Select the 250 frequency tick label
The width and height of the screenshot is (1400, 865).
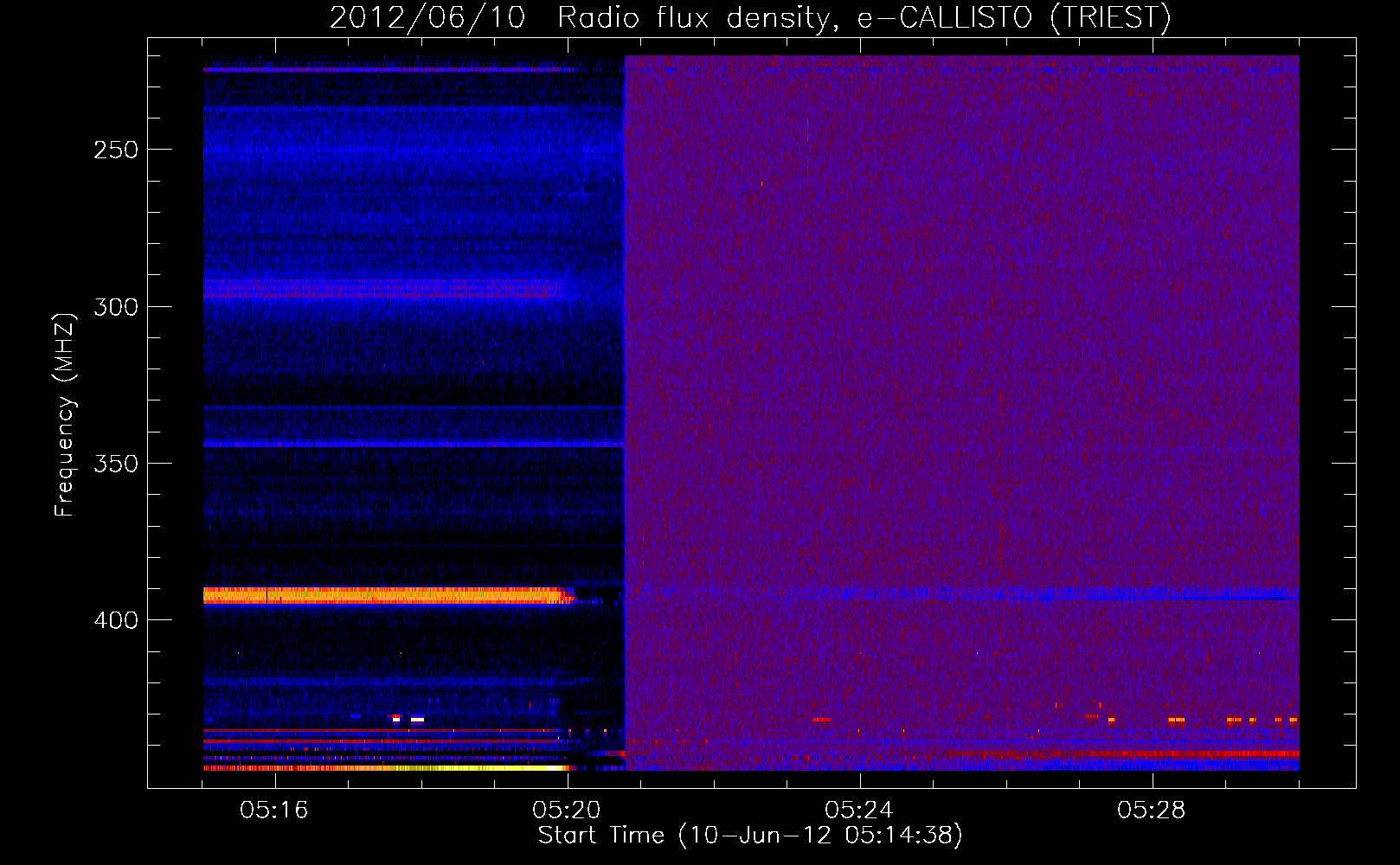pos(116,150)
